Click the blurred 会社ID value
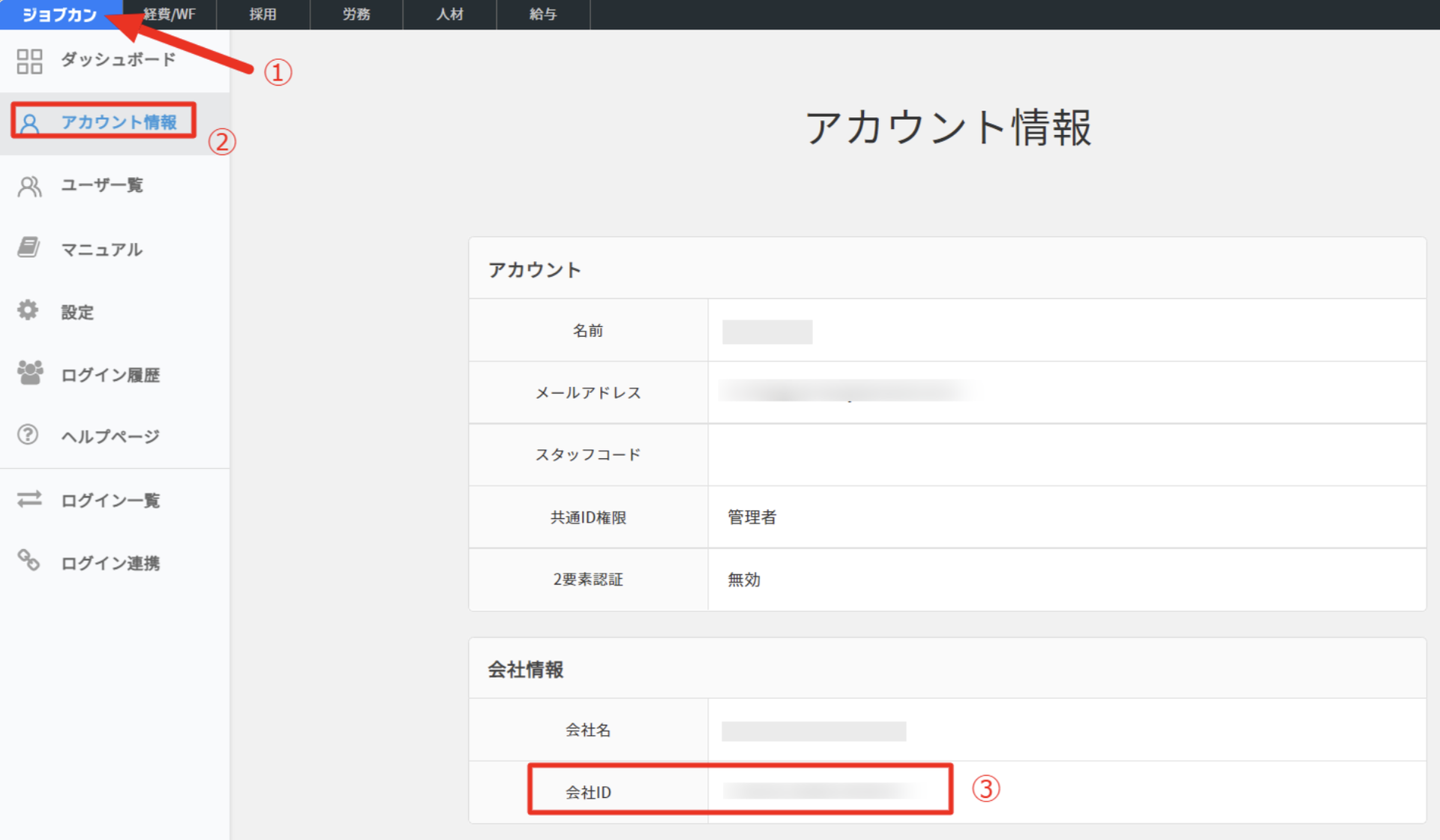The height and width of the screenshot is (840, 1440). 821,790
